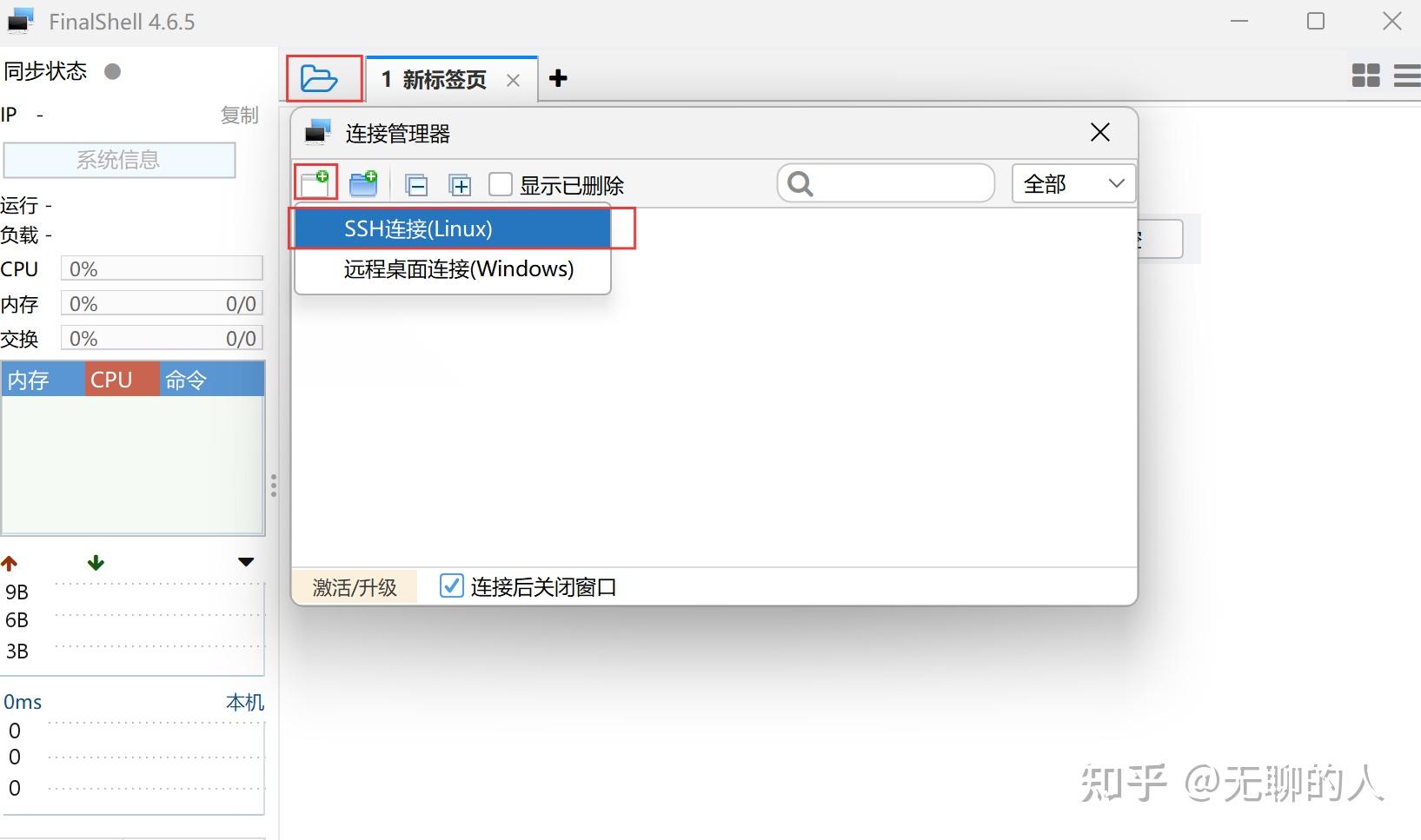
Task: Click the 同步状态 label
Action: (x=45, y=71)
